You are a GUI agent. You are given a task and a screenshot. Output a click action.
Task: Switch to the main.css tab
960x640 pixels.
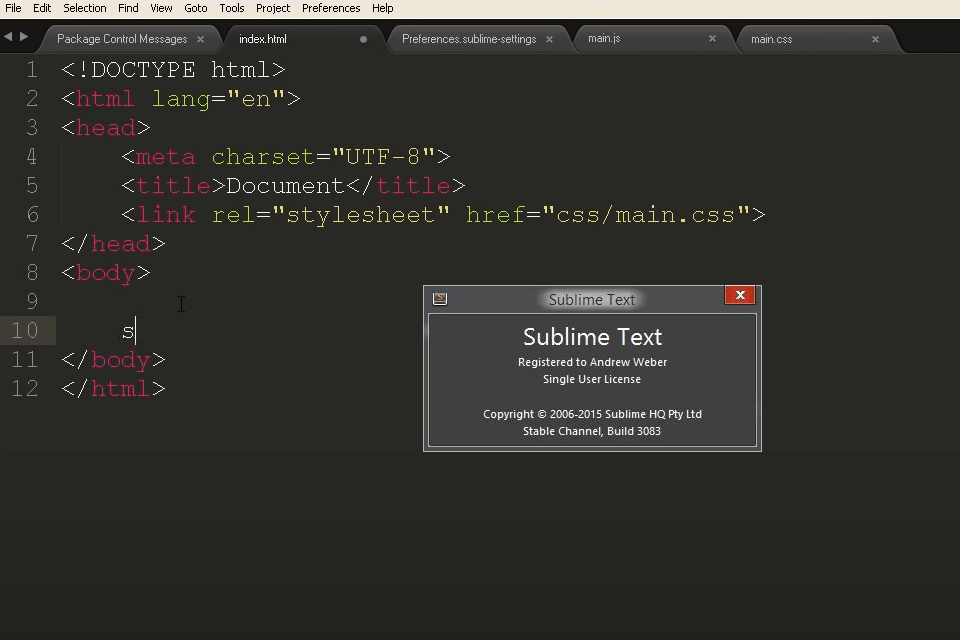click(x=771, y=39)
